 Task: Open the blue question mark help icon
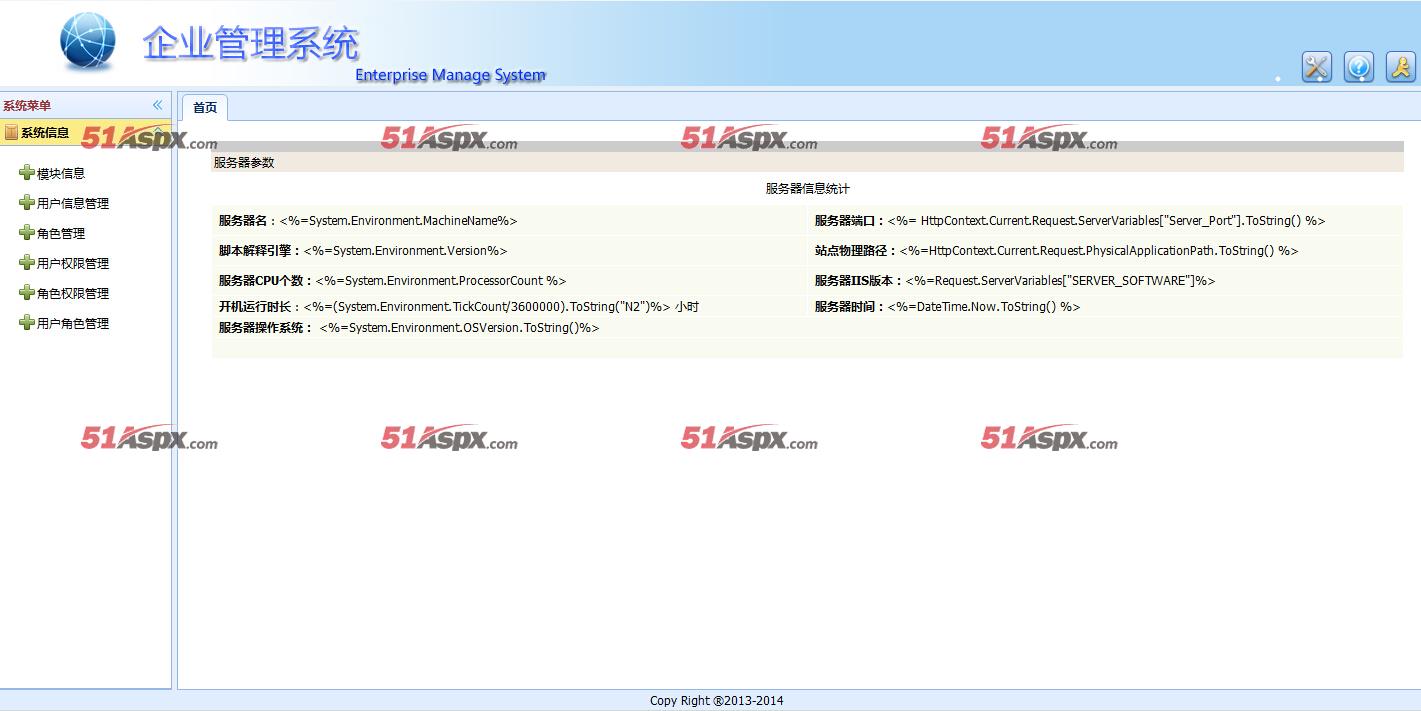[x=1358, y=67]
